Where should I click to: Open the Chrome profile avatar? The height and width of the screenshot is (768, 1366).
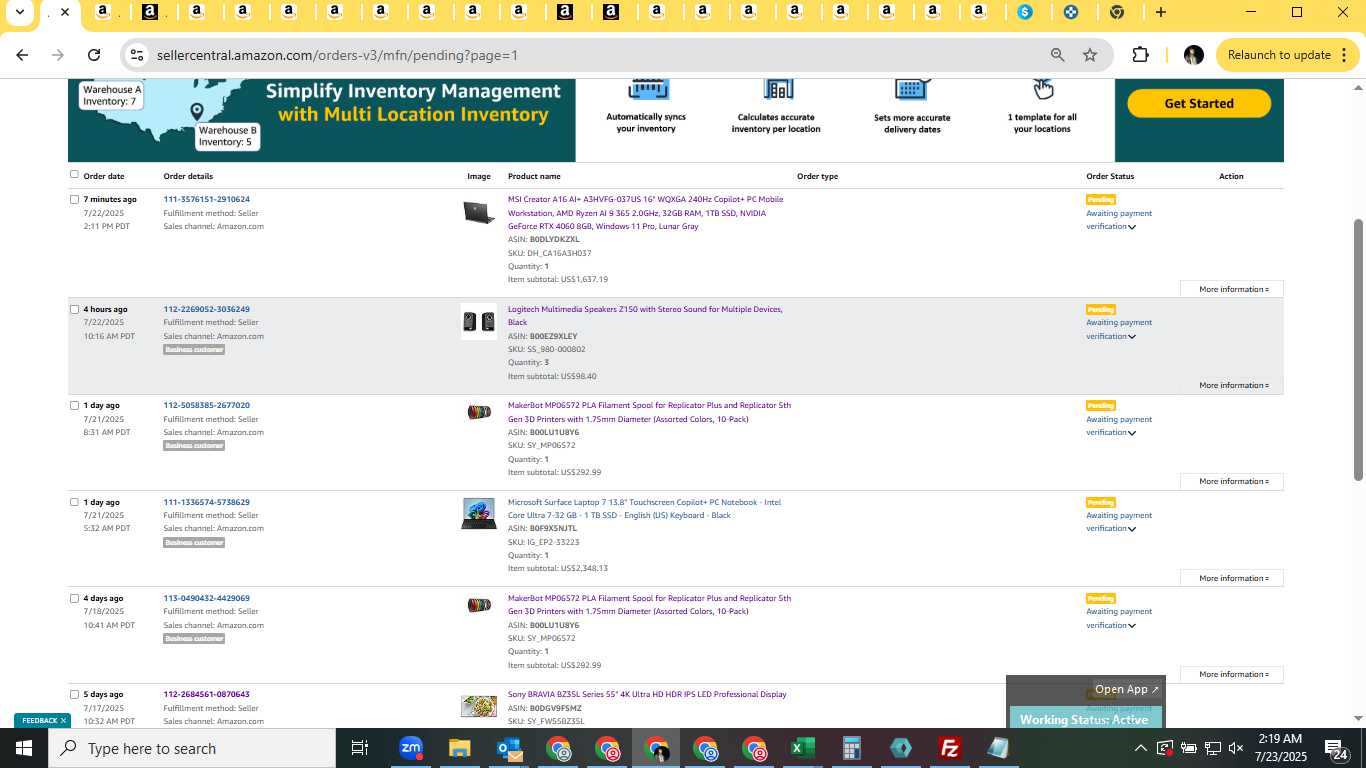pos(1193,55)
